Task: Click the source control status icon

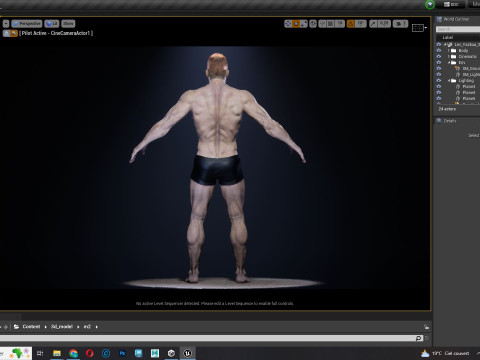Action: pyautogui.click(x=430, y=4)
